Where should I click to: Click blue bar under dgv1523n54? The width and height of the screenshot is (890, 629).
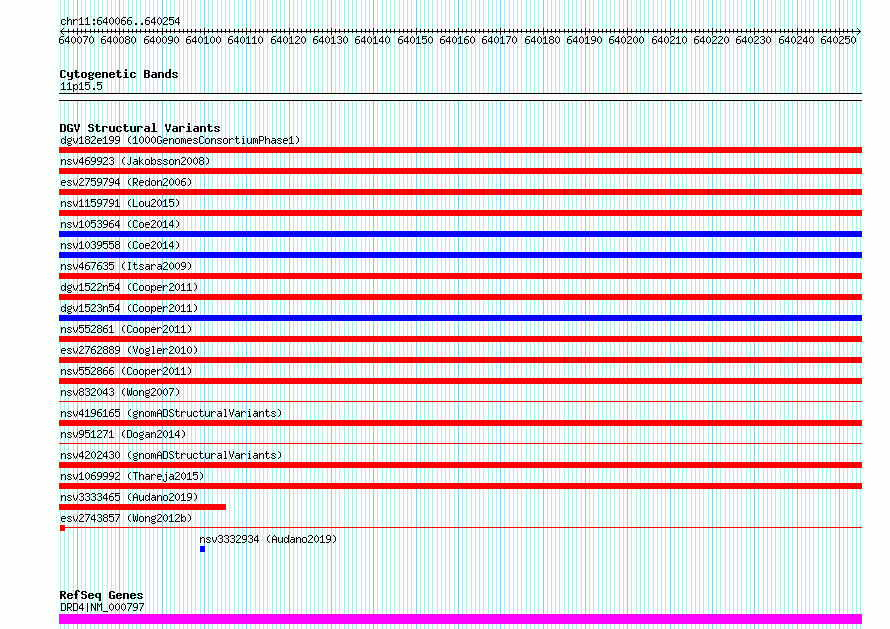pos(460,318)
